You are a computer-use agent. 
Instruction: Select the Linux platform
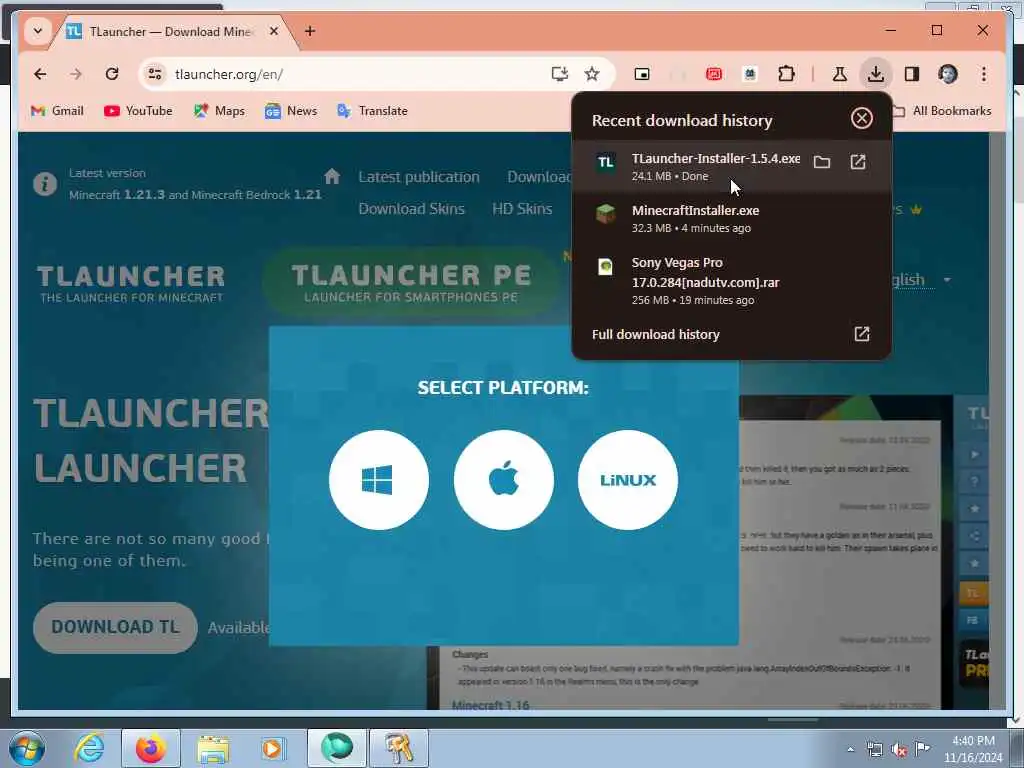click(x=628, y=480)
